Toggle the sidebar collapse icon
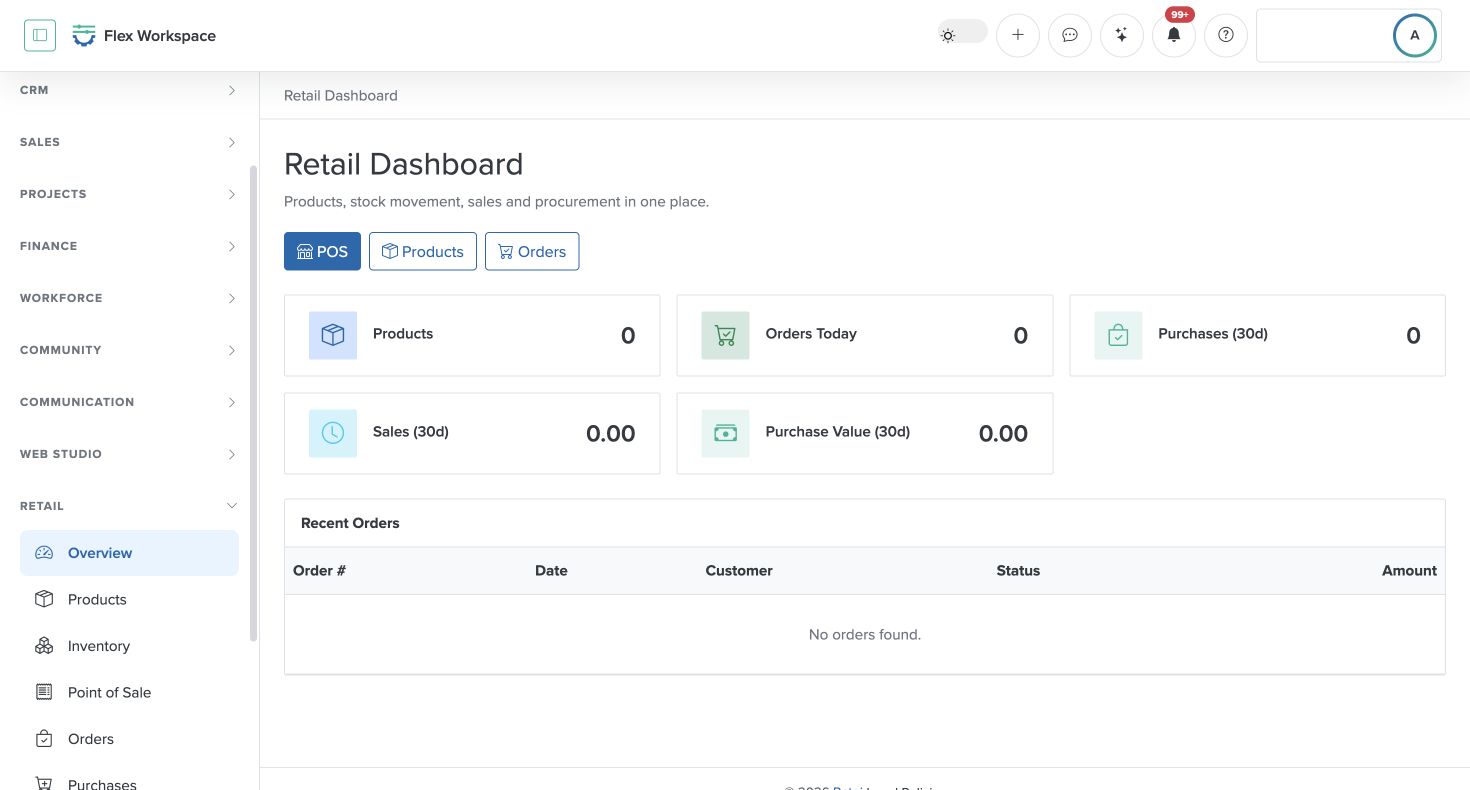 point(40,35)
